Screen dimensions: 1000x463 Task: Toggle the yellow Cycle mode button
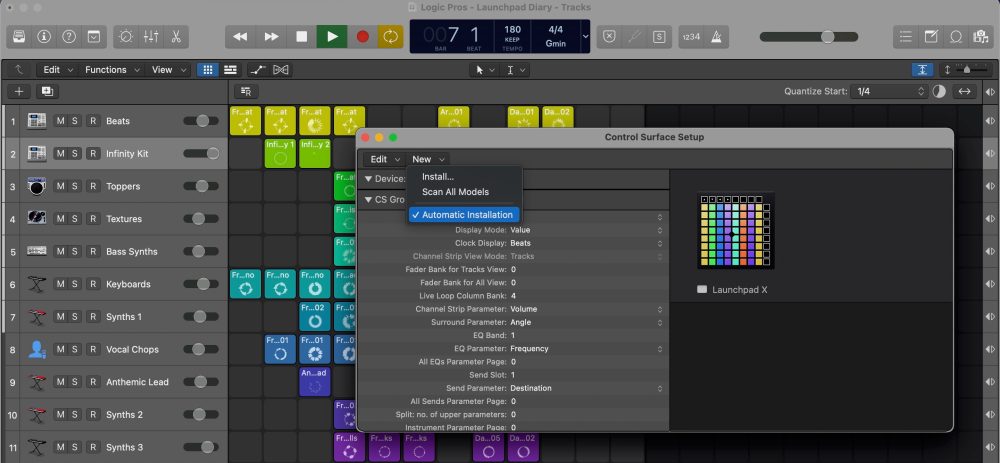click(x=390, y=37)
